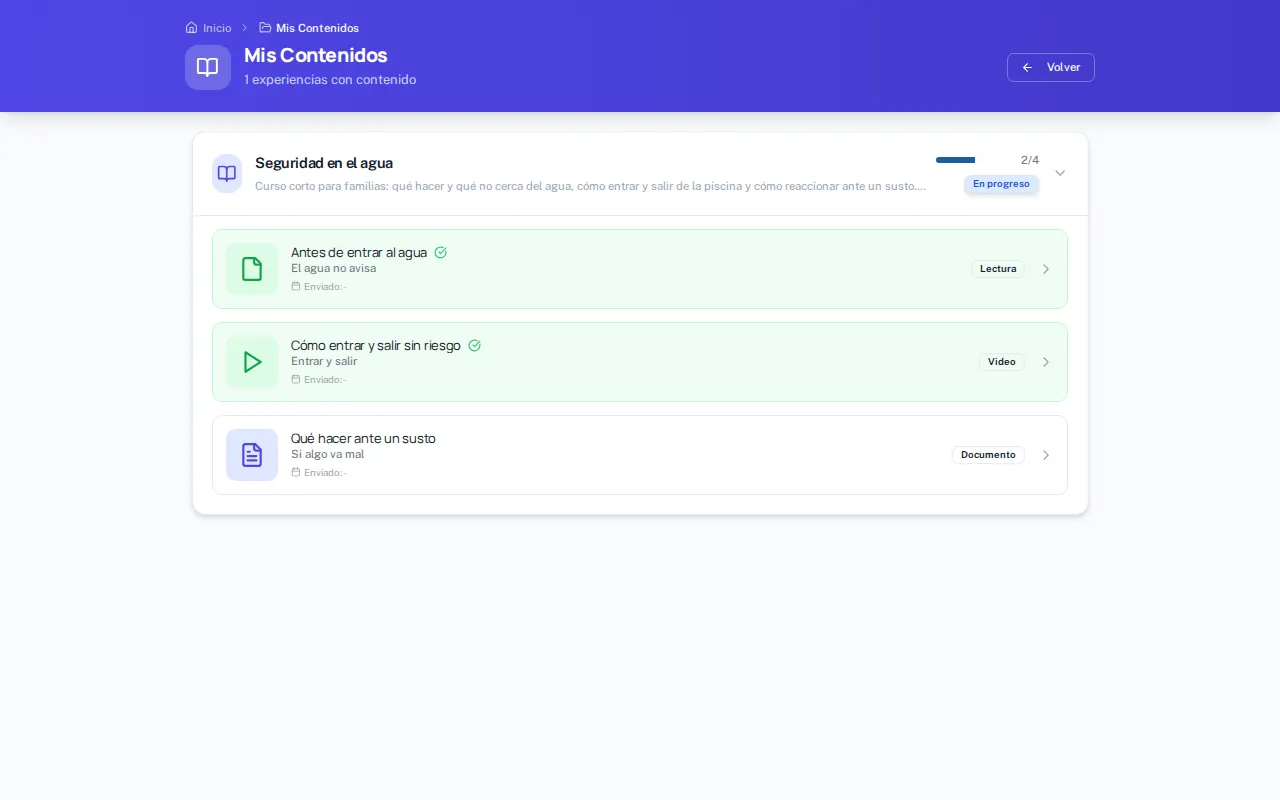Click the calendar icon under Si algo va mal
1280x800 pixels.
pyautogui.click(x=296, y=472)
